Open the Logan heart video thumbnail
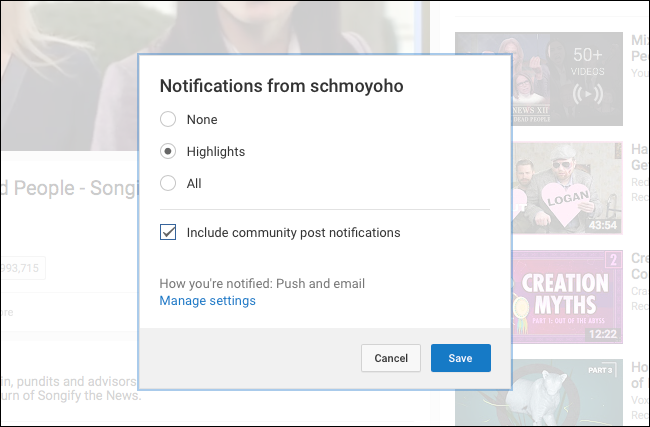 tap(539, 187)
